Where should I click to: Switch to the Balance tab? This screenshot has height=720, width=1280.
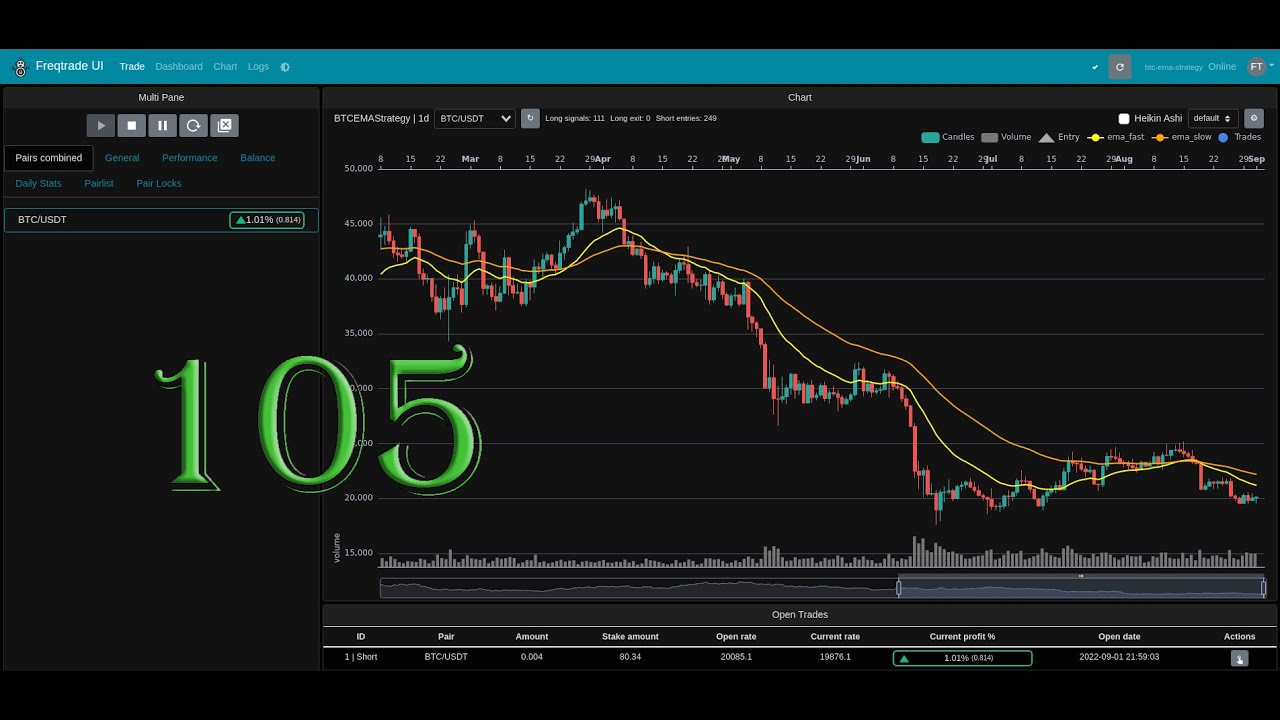(x=258, y=158)
